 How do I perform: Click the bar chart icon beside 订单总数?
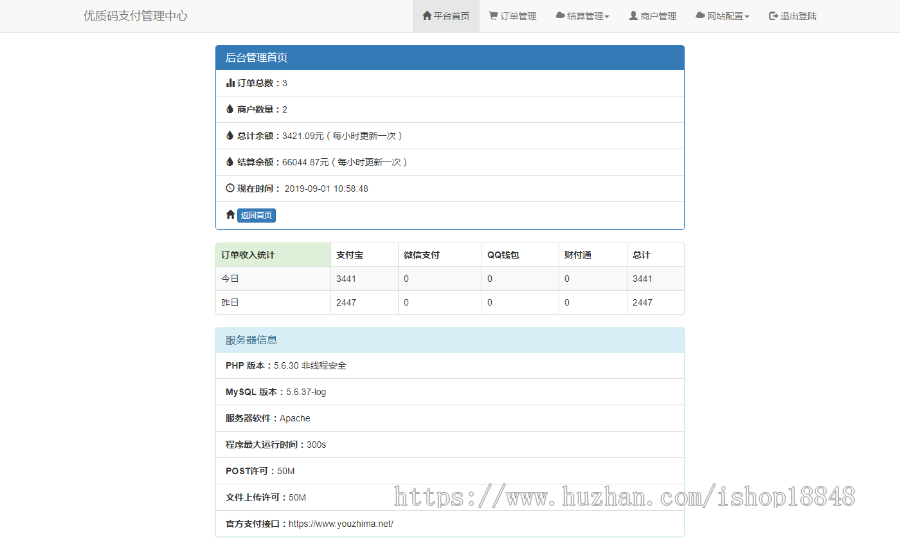click(x=230, y=83)
